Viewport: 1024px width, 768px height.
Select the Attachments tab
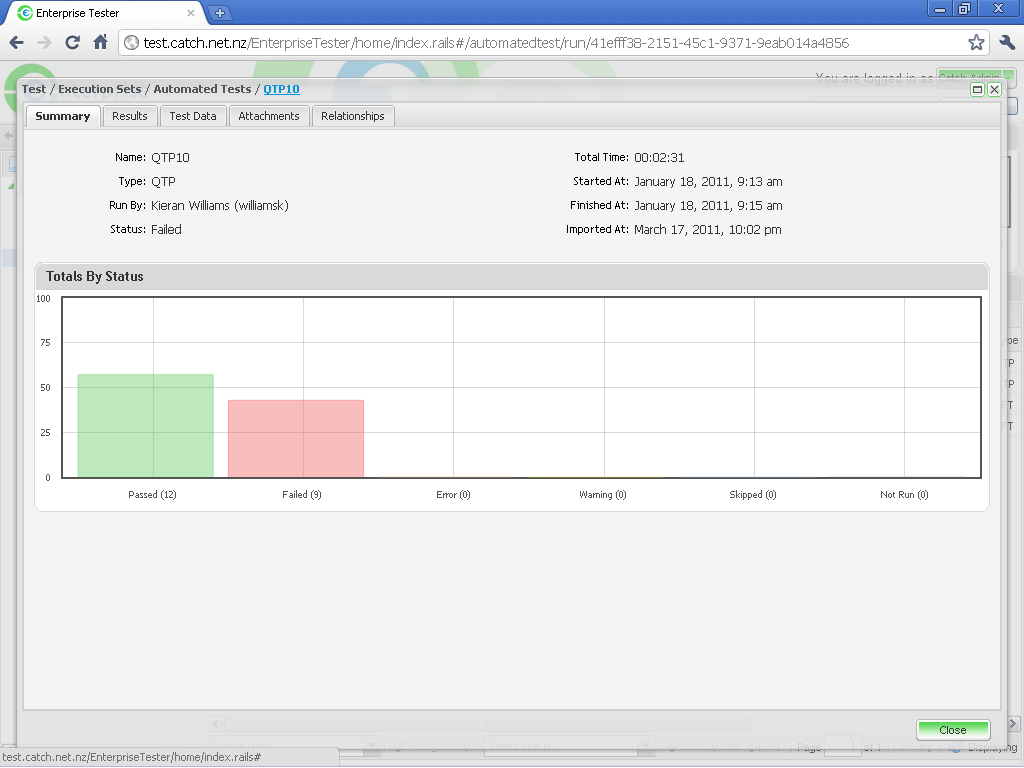[x=269, y=116]
